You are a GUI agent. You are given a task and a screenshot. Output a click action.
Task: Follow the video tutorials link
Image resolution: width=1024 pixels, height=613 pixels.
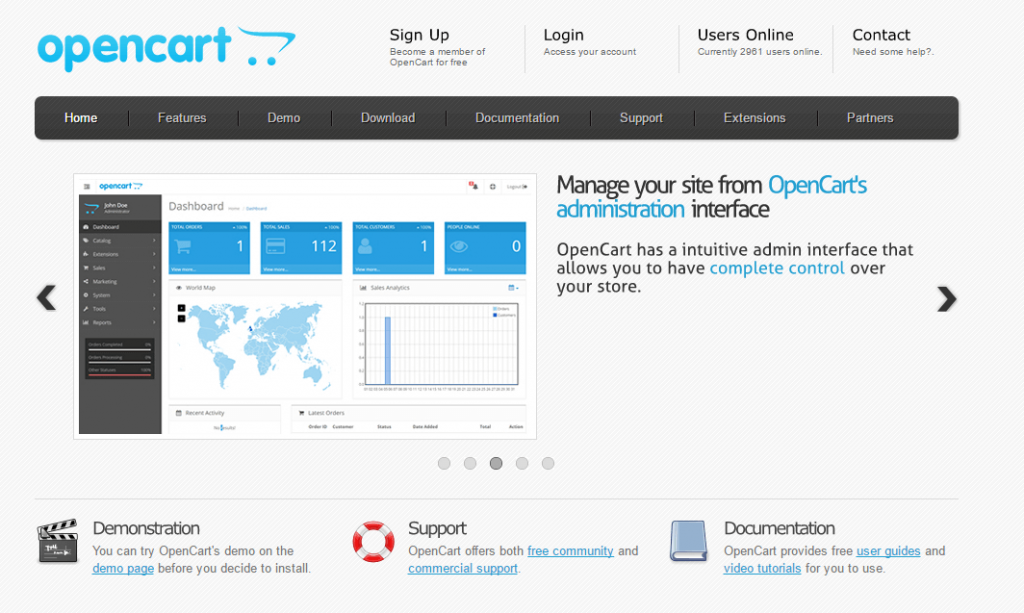[762, 568]
